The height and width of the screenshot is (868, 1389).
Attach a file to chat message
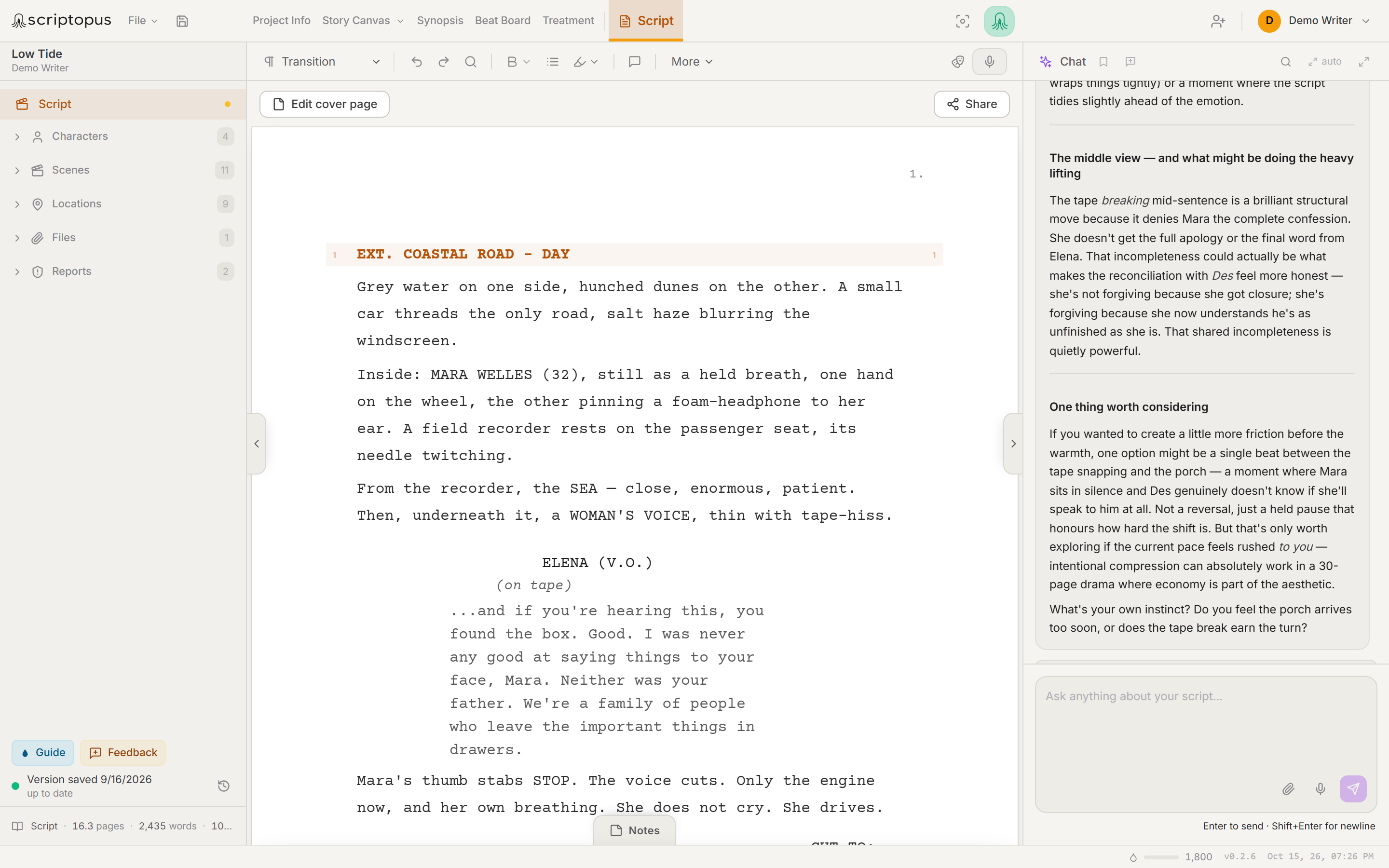point(1288,789)
